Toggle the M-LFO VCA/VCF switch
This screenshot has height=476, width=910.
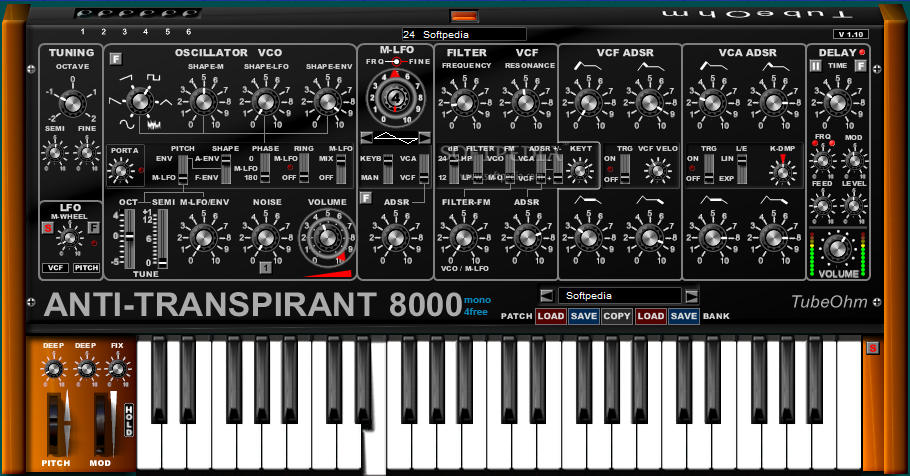click(424, 168)
